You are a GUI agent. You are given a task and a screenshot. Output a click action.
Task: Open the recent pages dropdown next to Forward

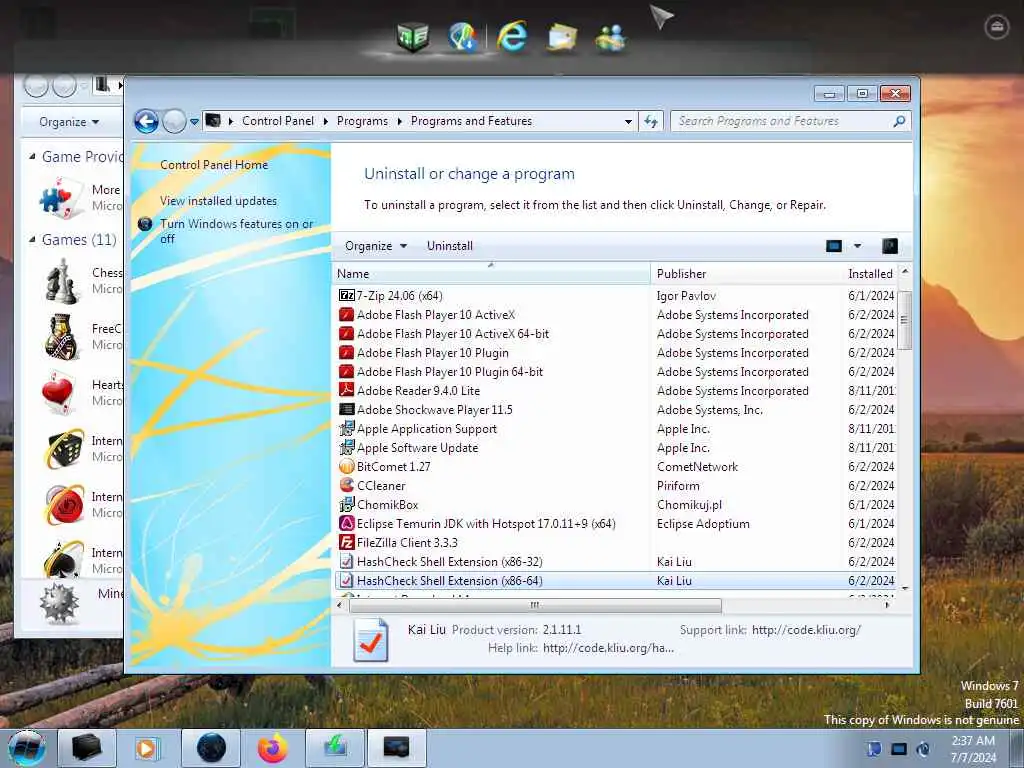point(194,121)
